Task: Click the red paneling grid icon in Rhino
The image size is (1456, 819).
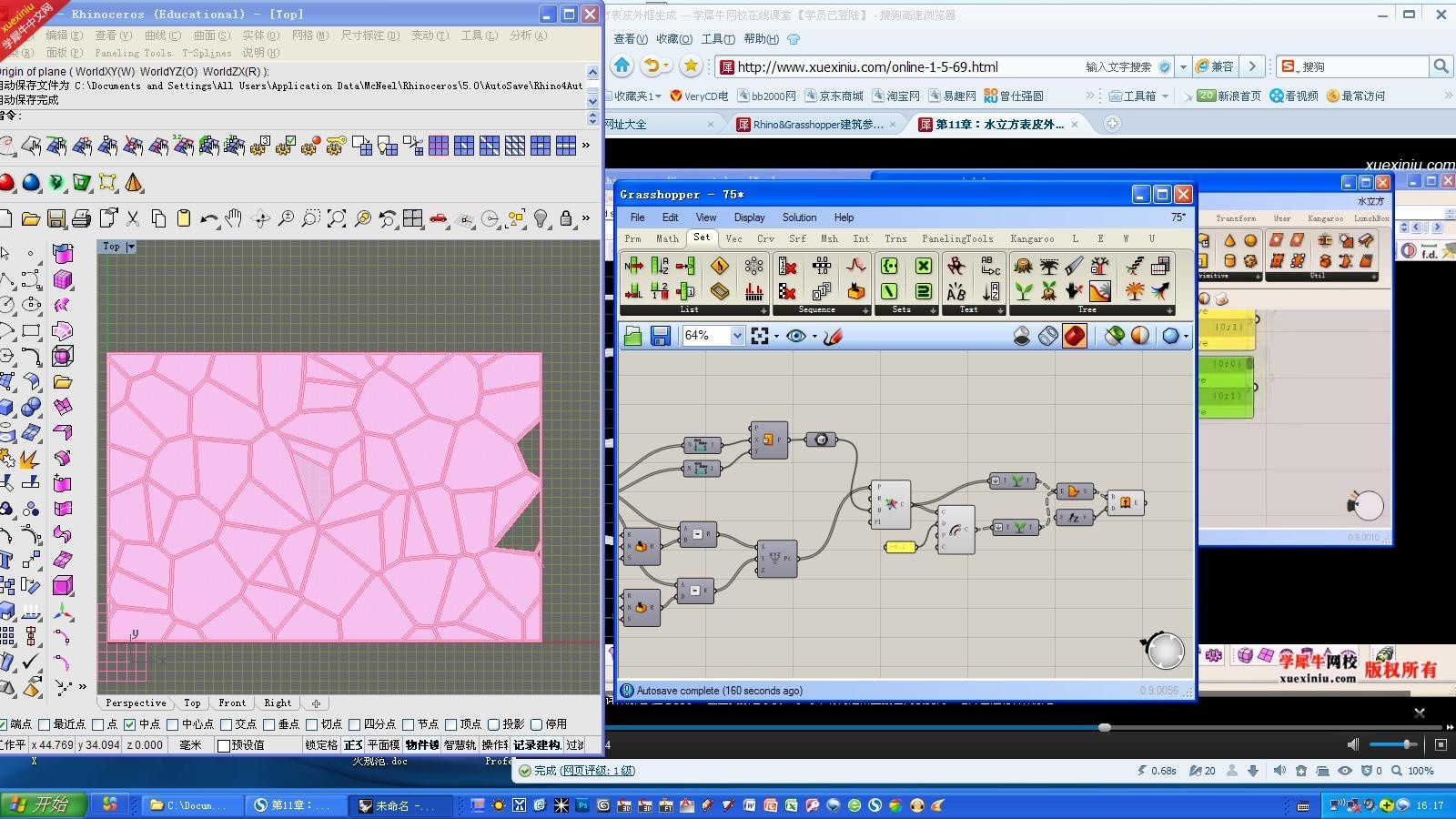Action: point(439,146)
